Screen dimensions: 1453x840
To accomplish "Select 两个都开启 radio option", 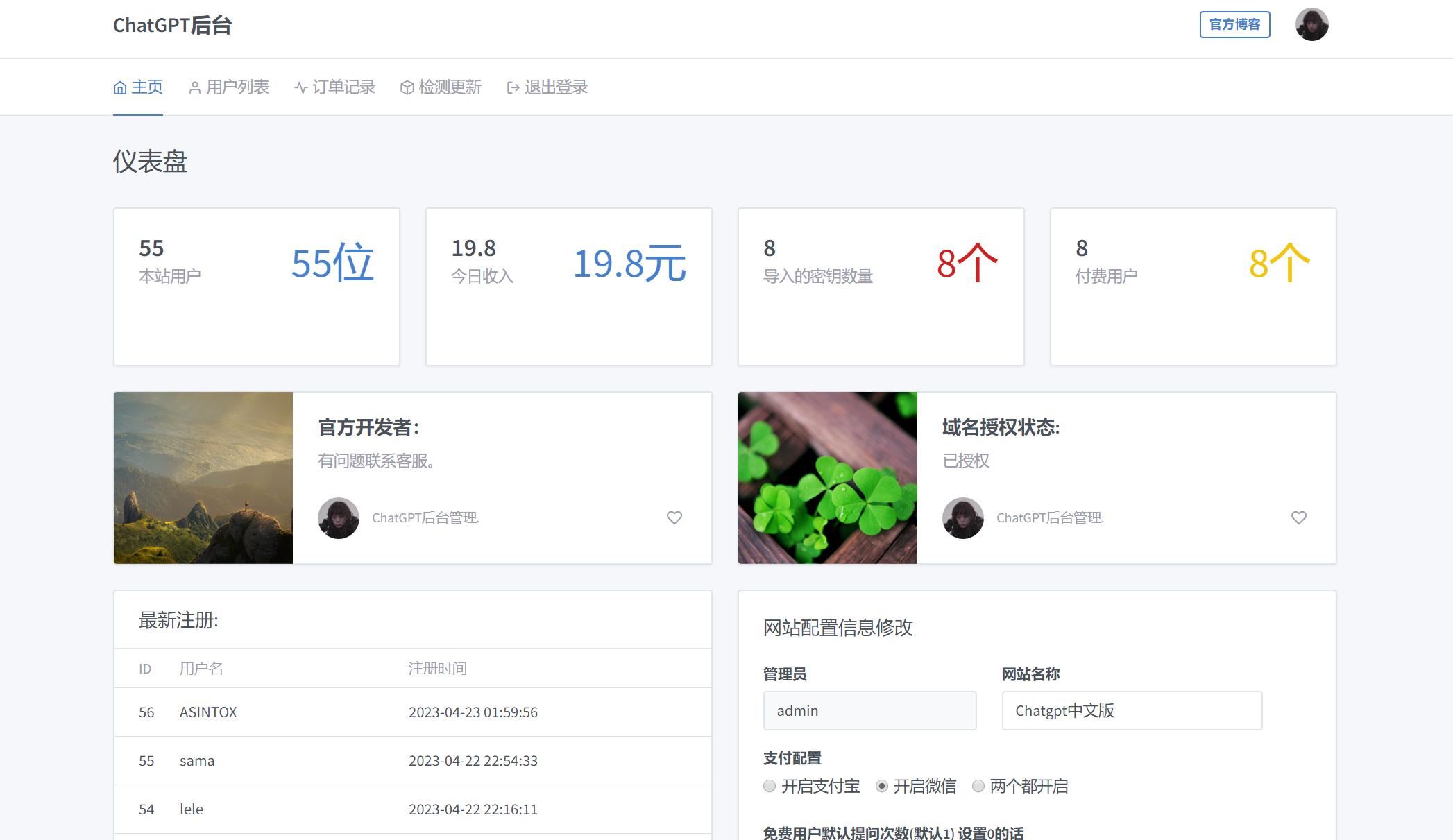I will point(978,786).
